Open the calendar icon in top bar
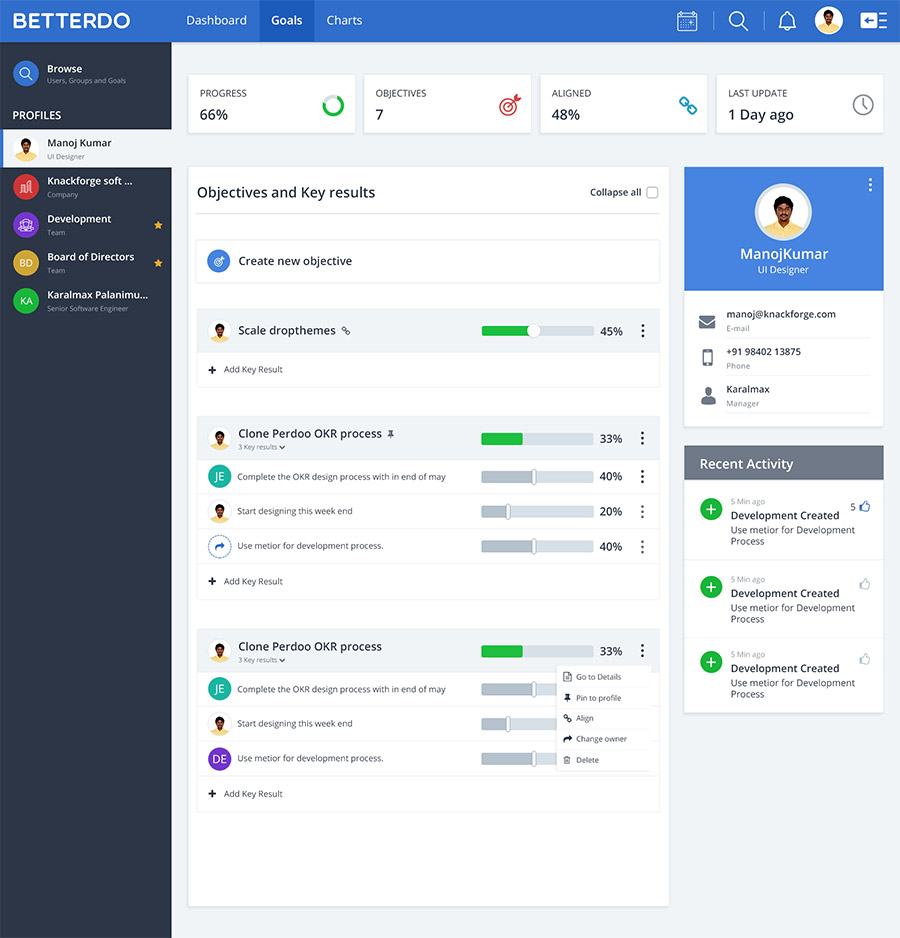This screenshot has height=938, width=900. click(687, 21)
